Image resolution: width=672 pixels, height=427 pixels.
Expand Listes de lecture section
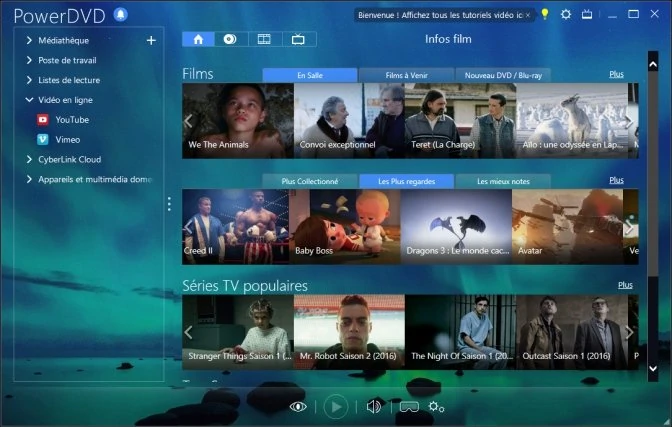point(29,80)
